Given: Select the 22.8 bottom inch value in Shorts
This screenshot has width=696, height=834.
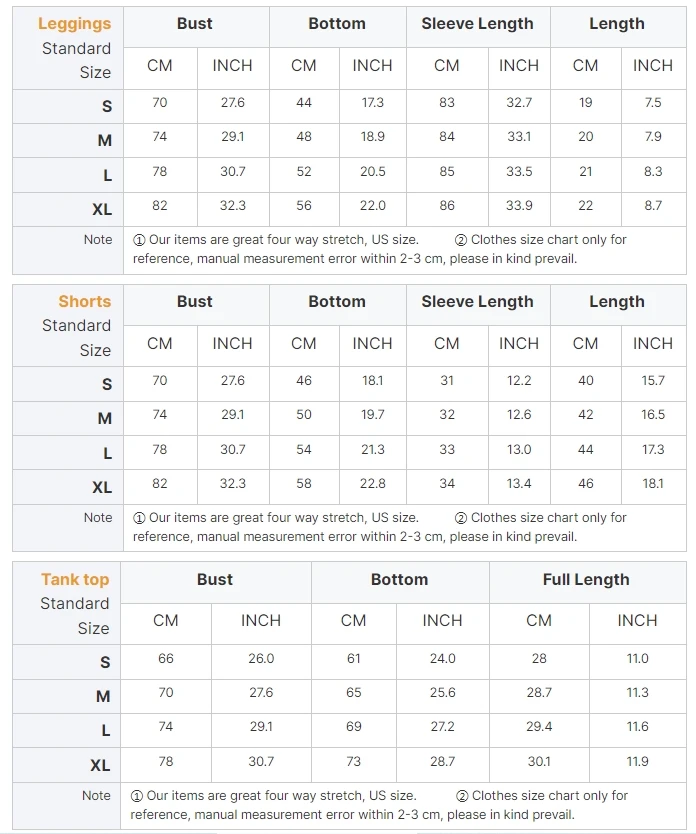Looking at the screenshot, I should (x=372, y=484).
